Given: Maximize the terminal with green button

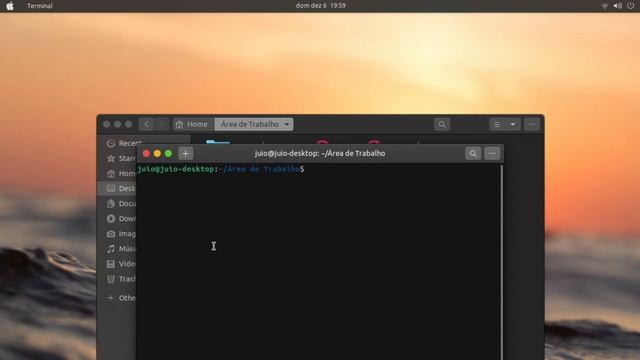Looking at the screenshot, I should pyautogui.click(x=168, y=153).
